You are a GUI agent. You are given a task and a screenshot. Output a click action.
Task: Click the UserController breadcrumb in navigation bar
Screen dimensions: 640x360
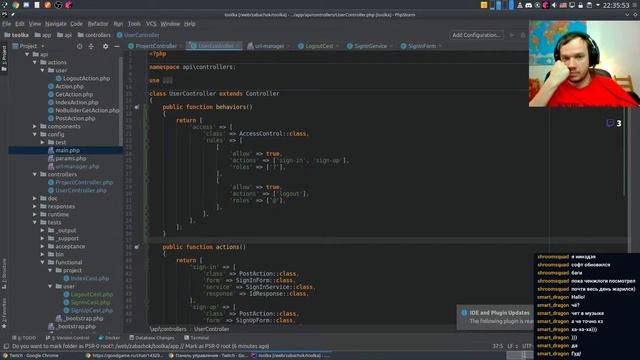point(138,35)
